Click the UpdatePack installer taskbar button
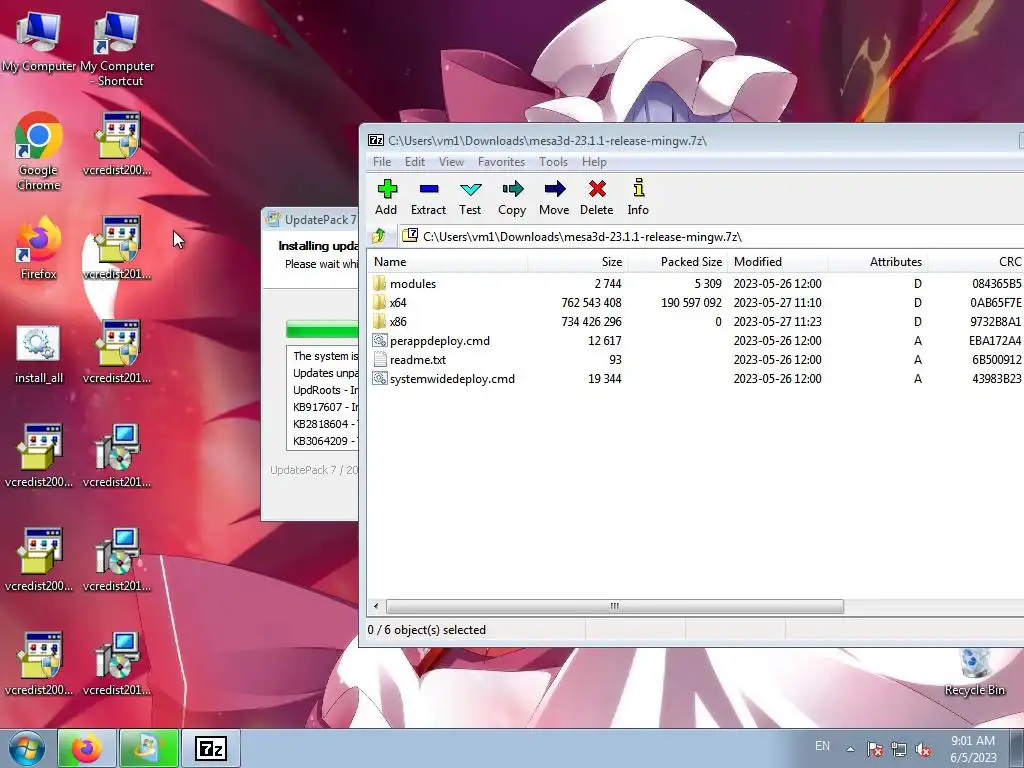 (149, 748)
